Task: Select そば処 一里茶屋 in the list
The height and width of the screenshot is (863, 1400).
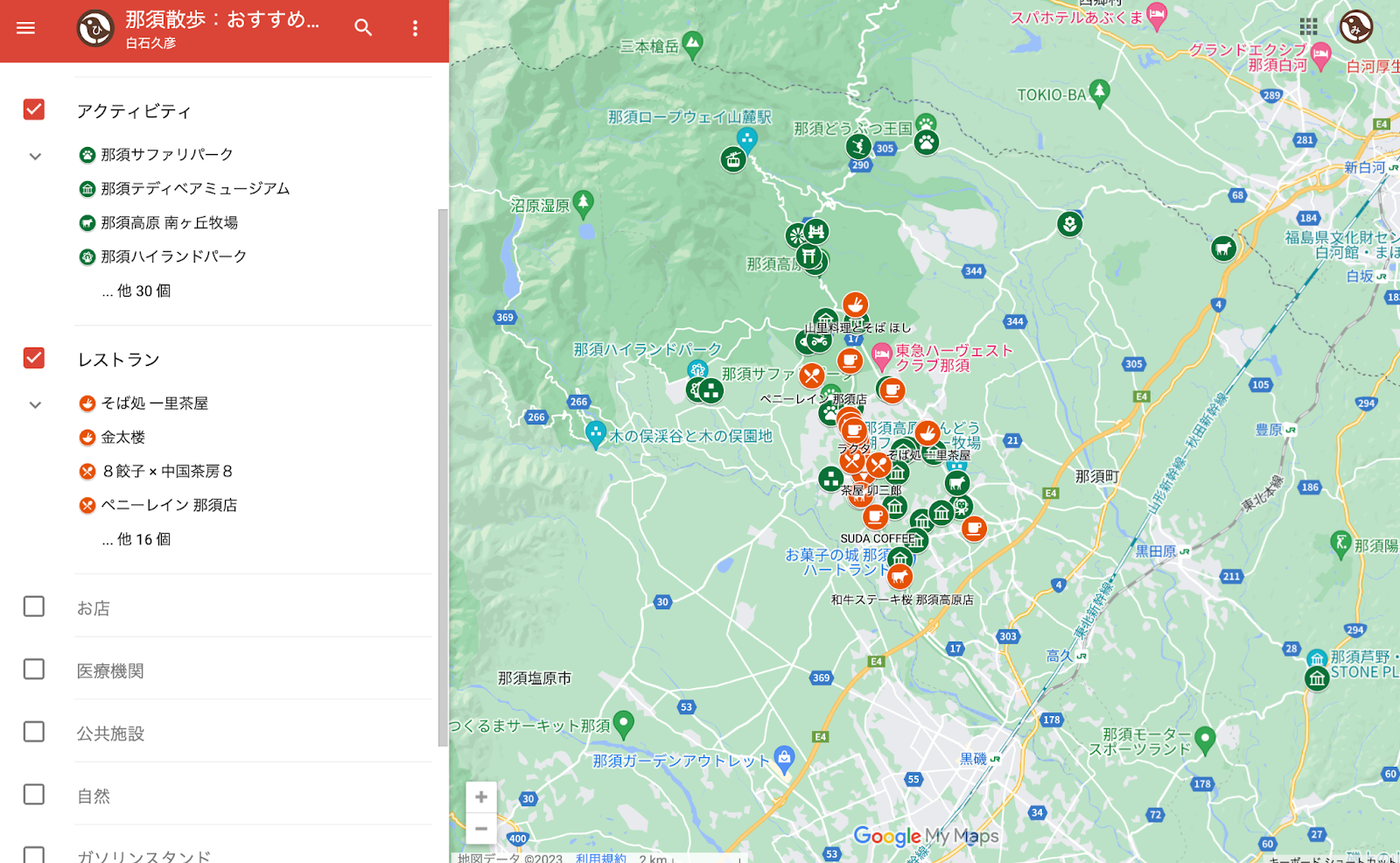Action: click(x=154, y=403)
